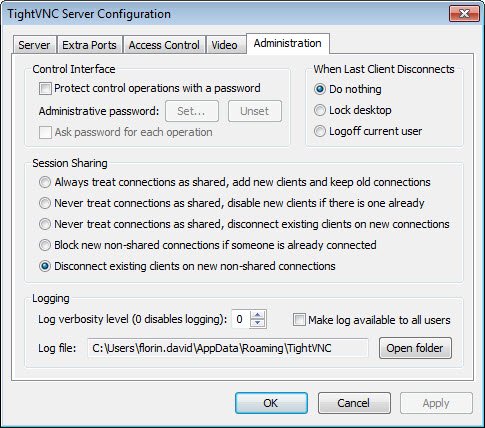Select Logoff current user option
This screenshot has height=428, width=485.
click(x=320, y=131)
